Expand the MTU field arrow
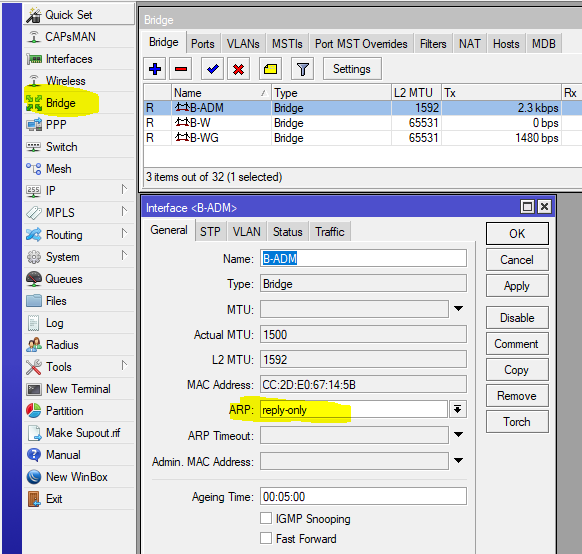 tap(458, 309)
